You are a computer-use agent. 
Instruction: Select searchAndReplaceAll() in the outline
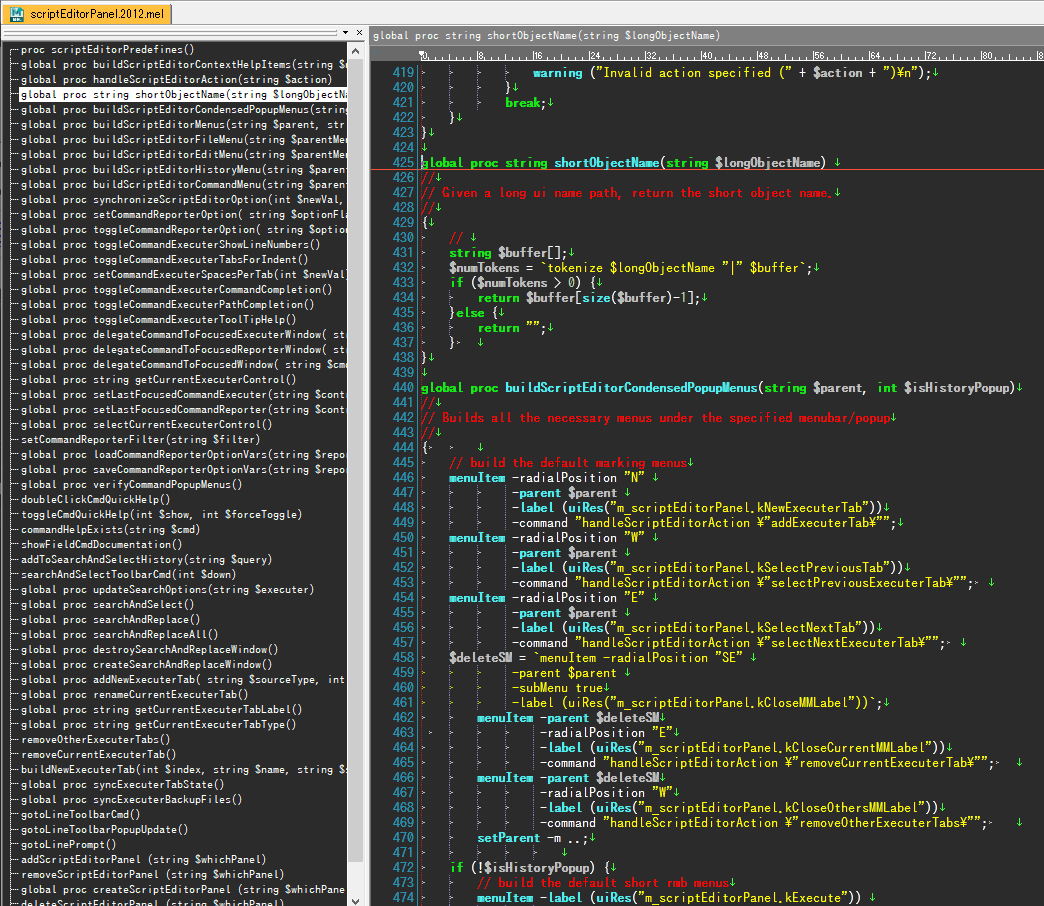tap(119, 634)
